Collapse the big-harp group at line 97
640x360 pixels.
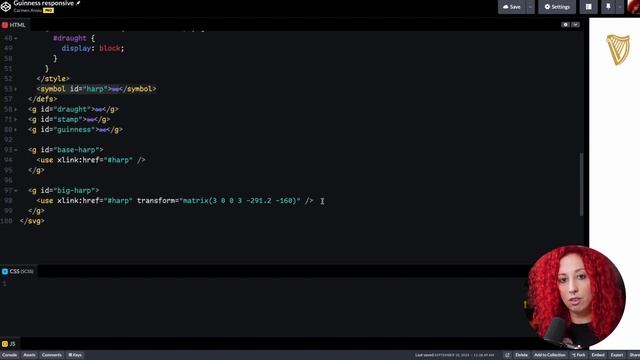(16, 191)
